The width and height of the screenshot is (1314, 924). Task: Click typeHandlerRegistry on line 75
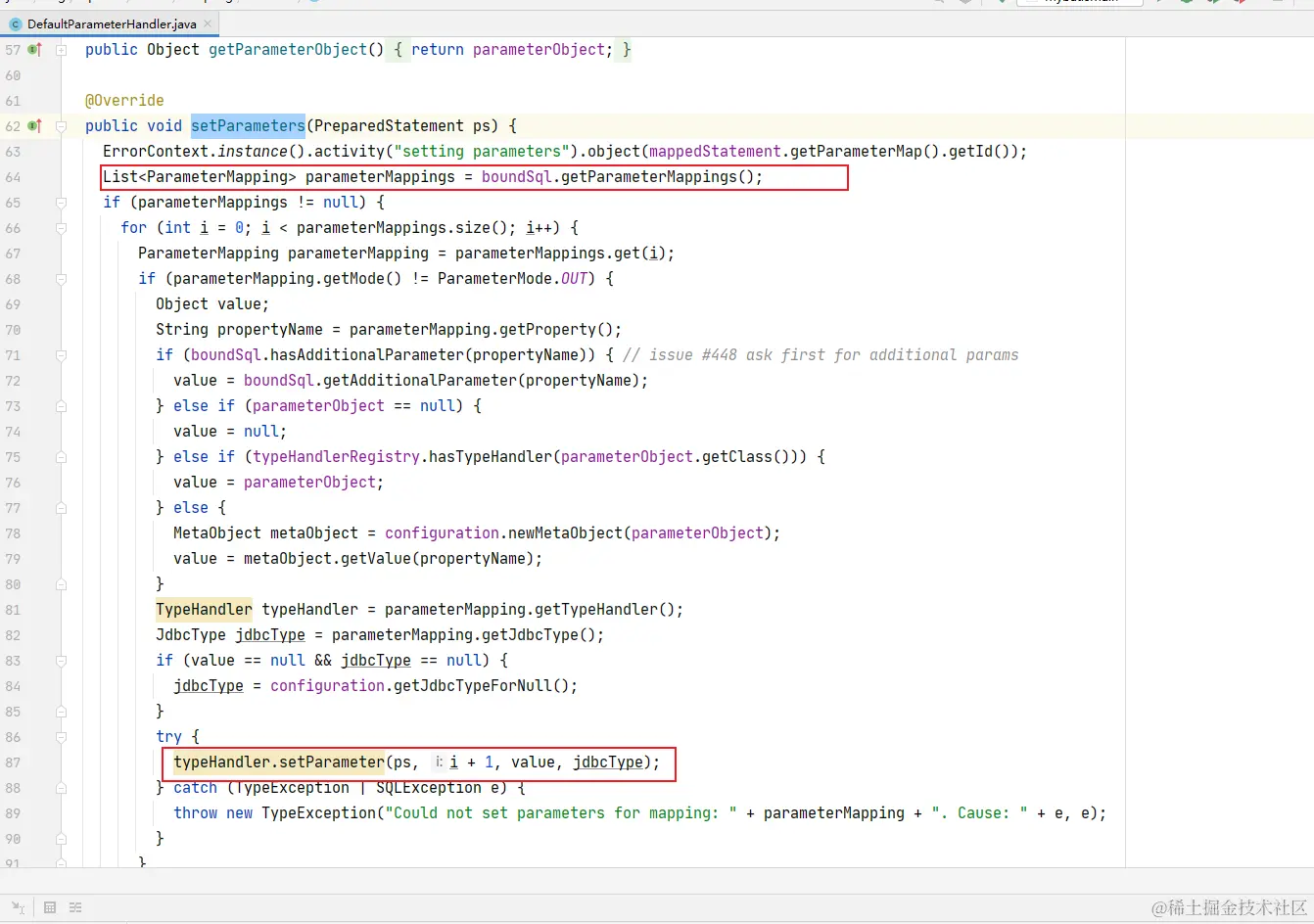tap(336, 456)
